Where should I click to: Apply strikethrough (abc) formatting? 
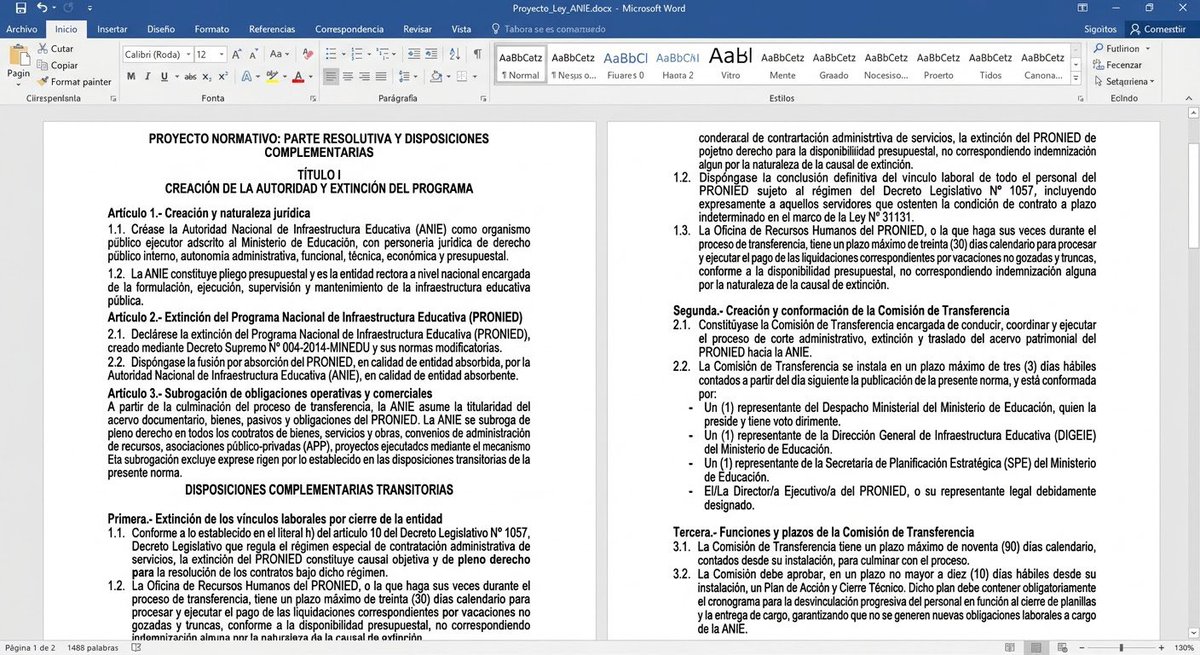pyautogui.click(x=190, y=77)
